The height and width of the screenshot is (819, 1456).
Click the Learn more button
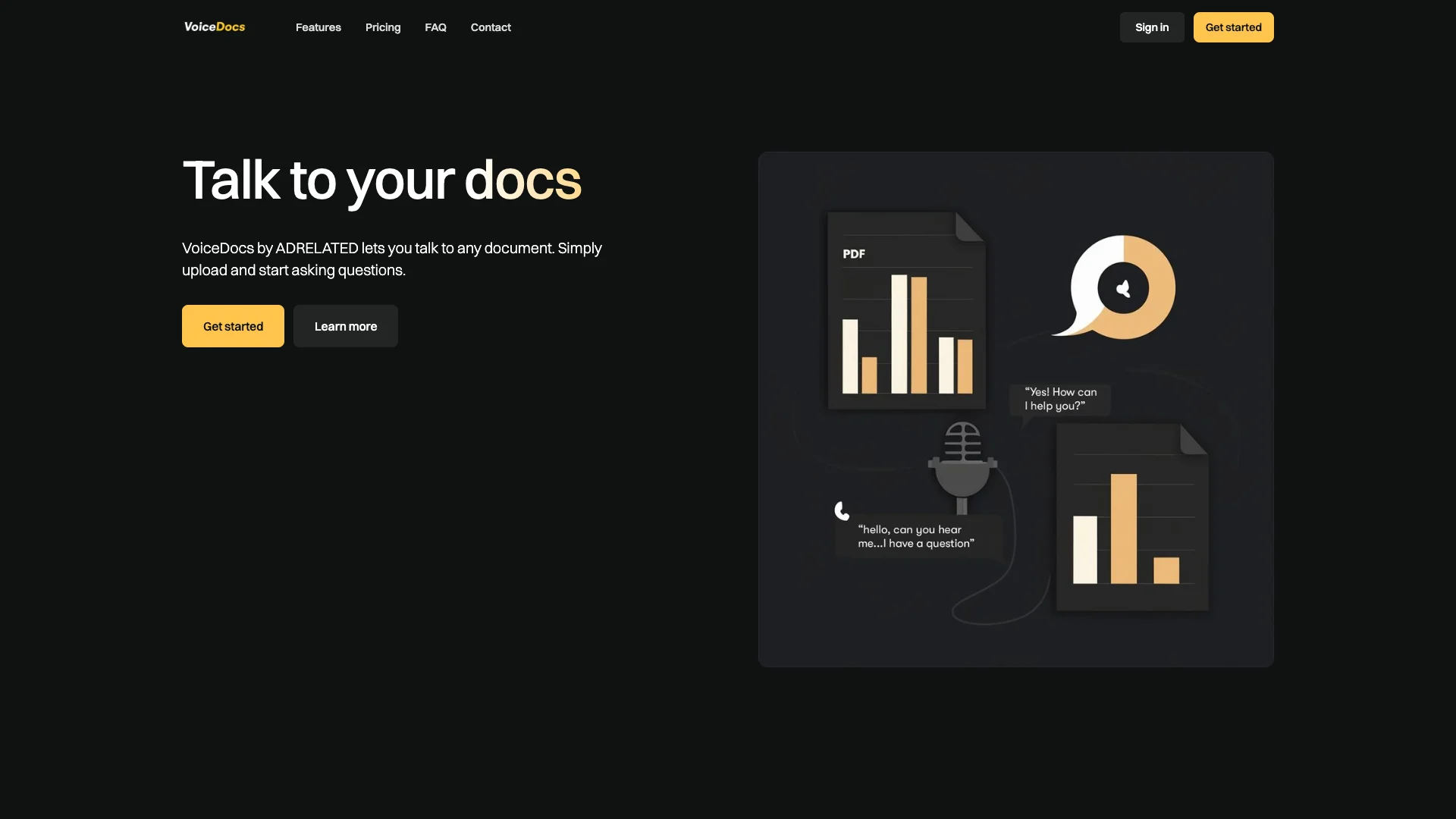pos(345,326)
